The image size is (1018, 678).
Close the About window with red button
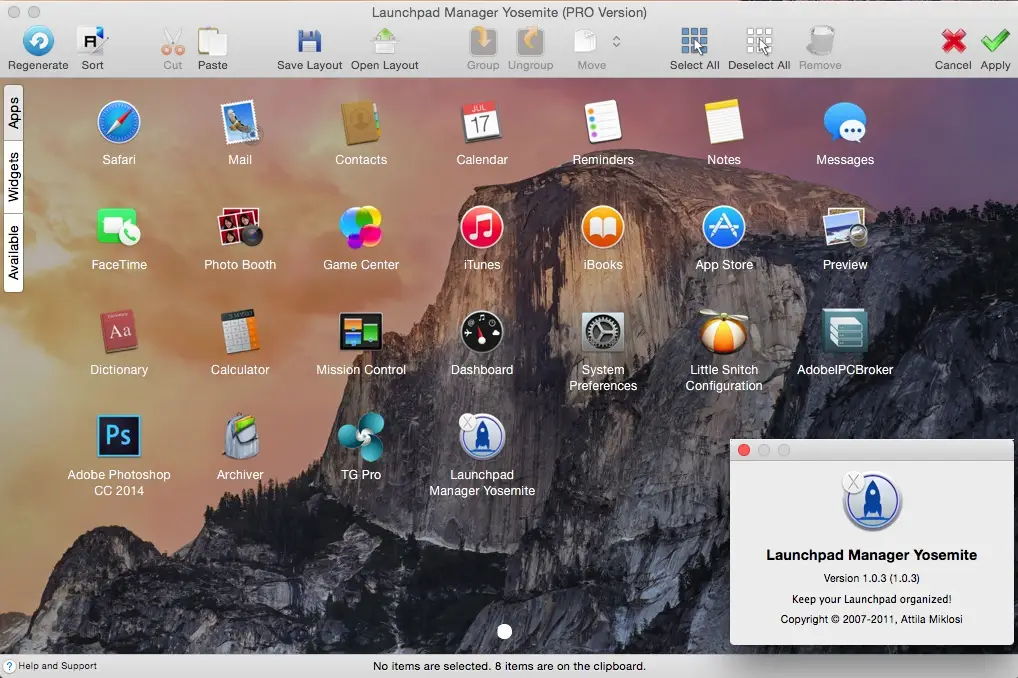click(744, 450)
